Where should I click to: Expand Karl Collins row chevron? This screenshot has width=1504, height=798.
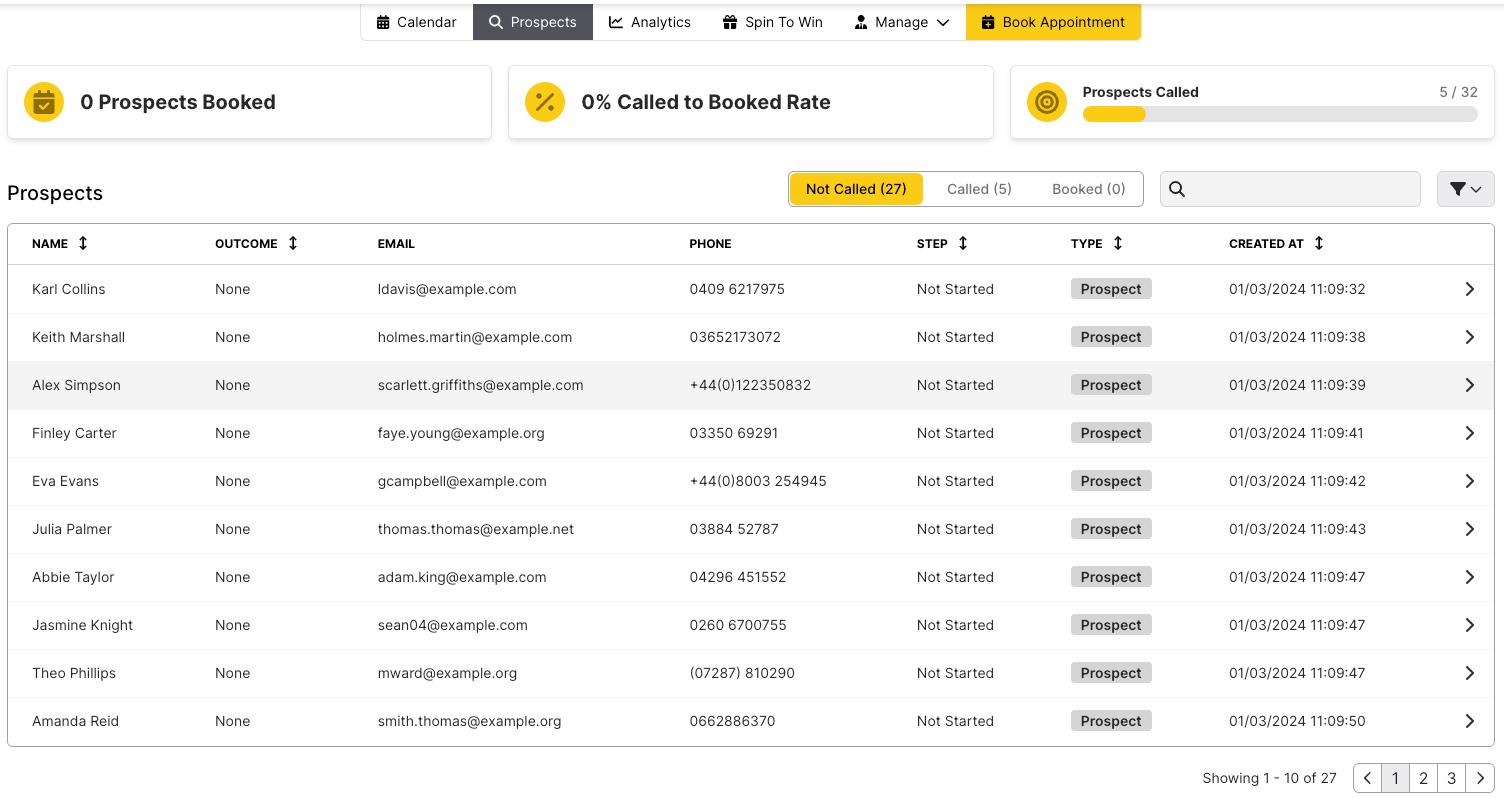[1469, 289]
